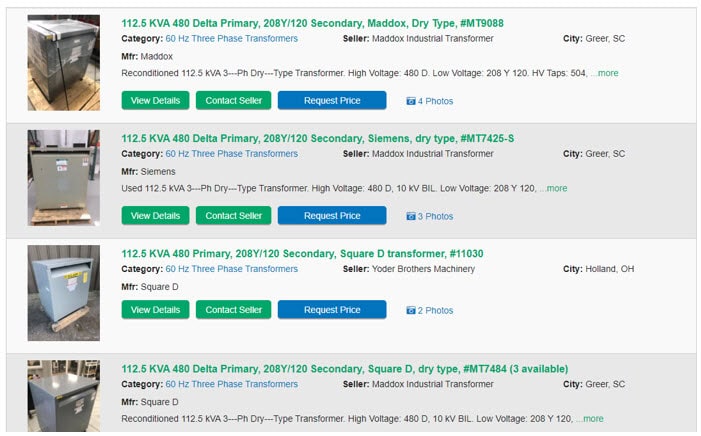This screenshot has width=701, height=436.
Task: Open Square D #11030 transformer thumbnail
Action: pyautogui.click(x=63, y=293)
